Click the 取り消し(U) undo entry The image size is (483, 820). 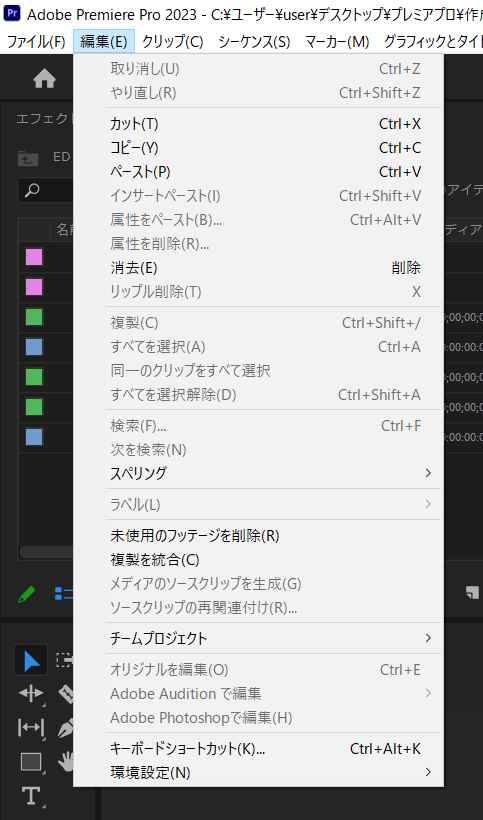(259, 69)
